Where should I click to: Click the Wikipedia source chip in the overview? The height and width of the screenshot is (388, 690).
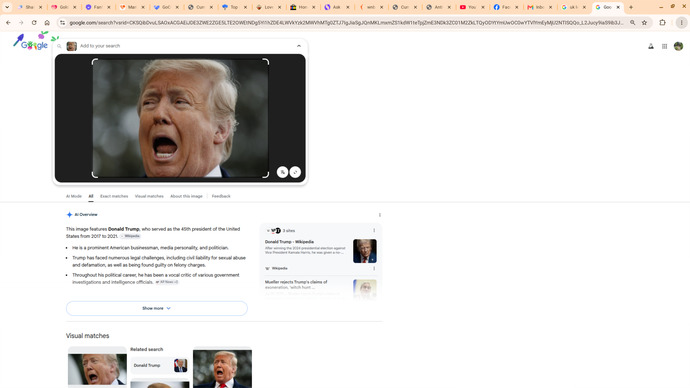(x=130, y=236)
